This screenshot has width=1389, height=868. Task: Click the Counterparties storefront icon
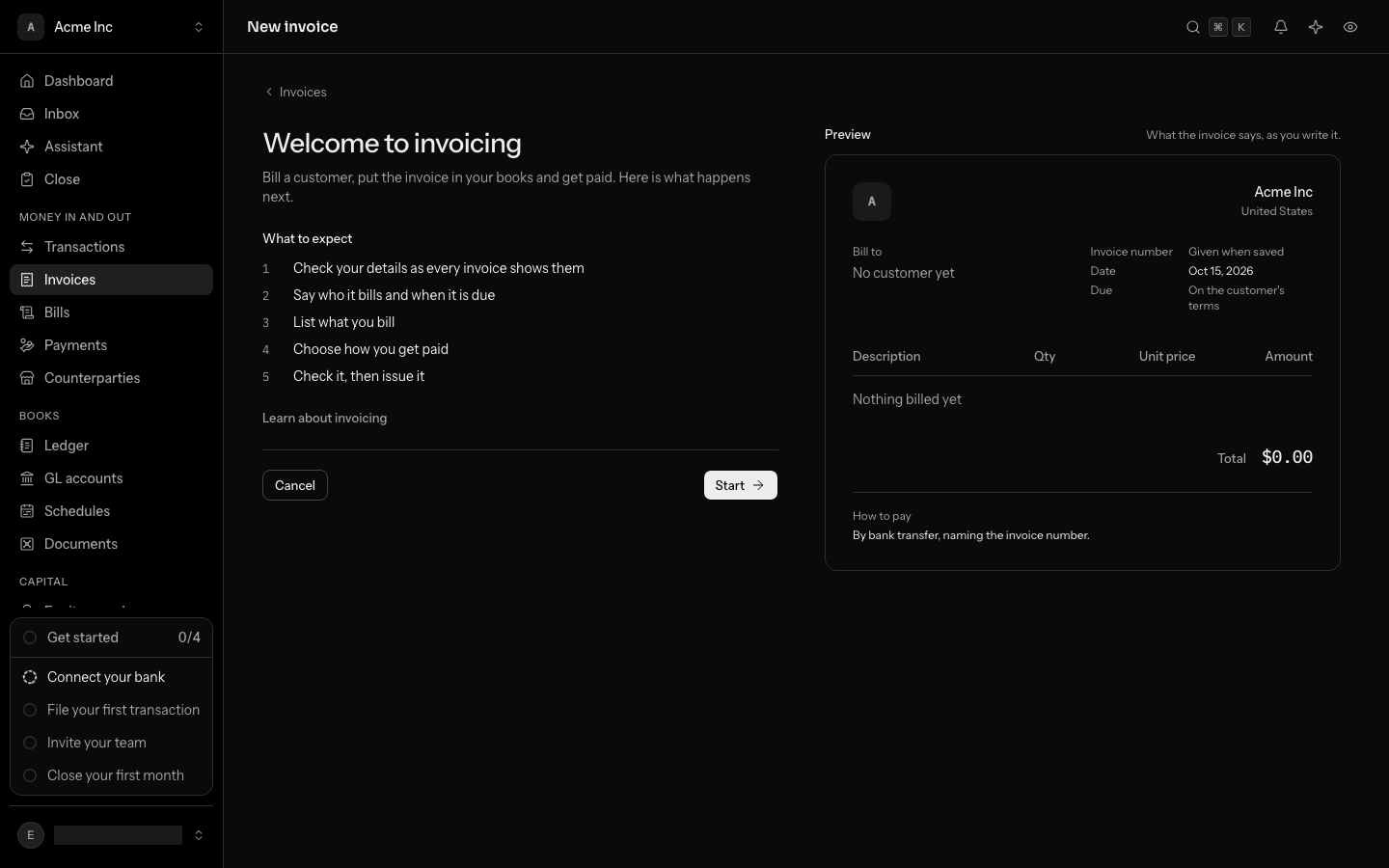point(27,378)
